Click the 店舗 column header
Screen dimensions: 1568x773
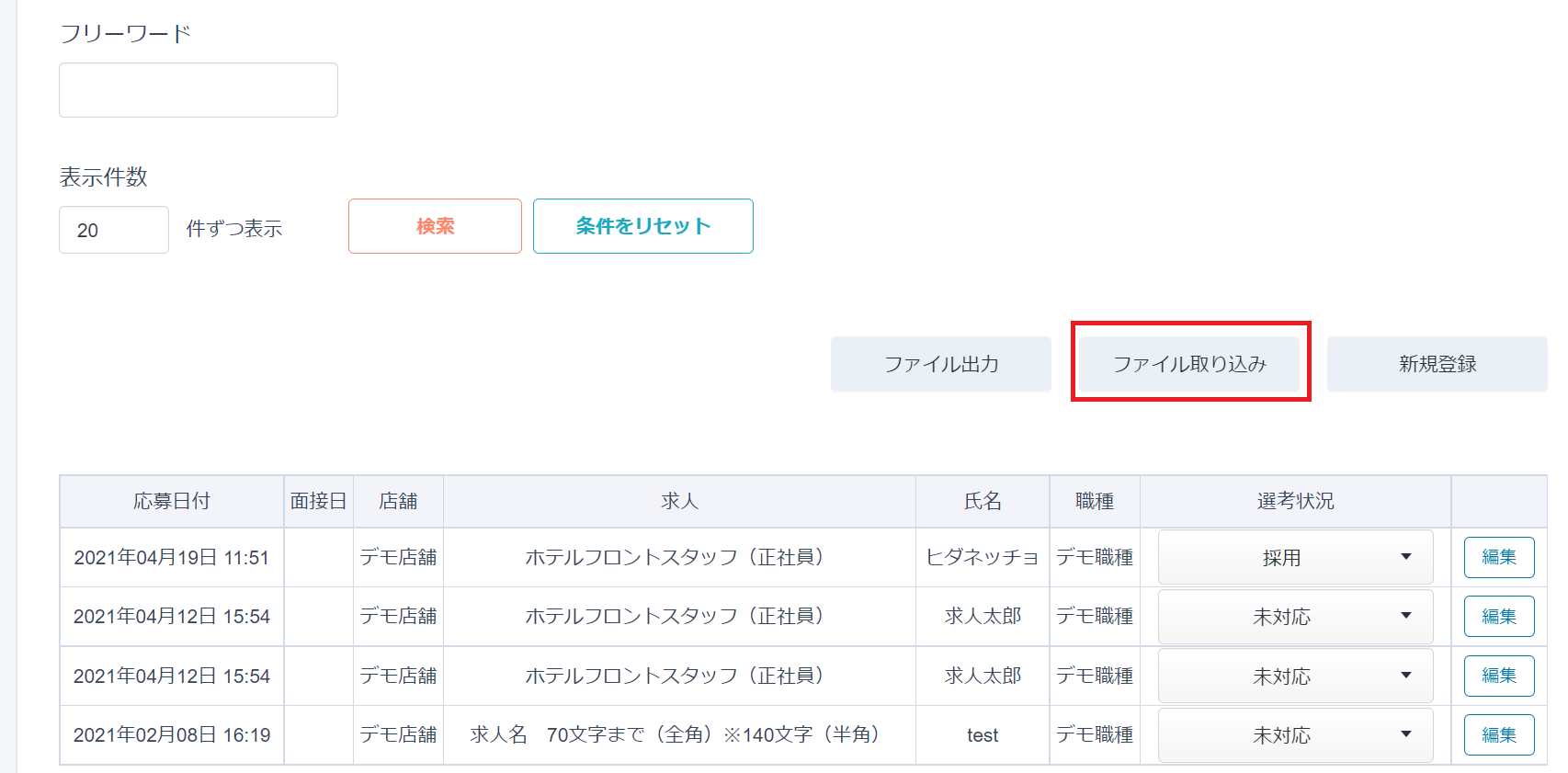398,501
